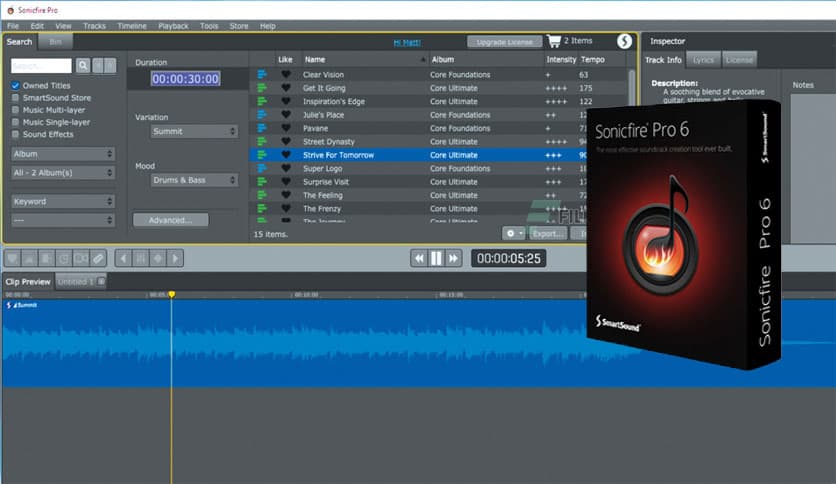The width and height of the screenshot is (836, 484).
Task: Click the Duration timecode field
Action: tap(185, 79)
